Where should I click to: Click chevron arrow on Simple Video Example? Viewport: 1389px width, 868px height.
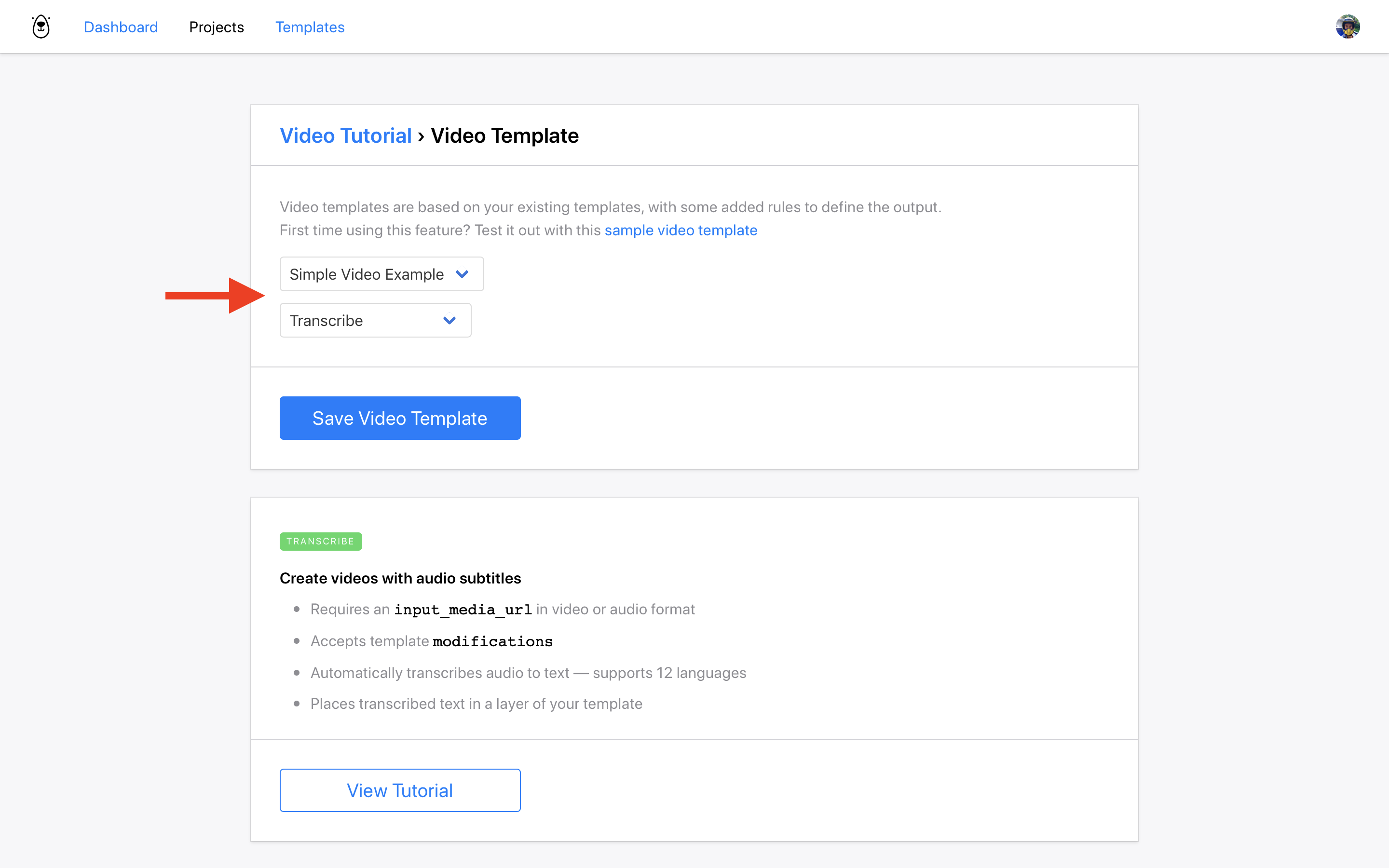click(x=462, y=274)
